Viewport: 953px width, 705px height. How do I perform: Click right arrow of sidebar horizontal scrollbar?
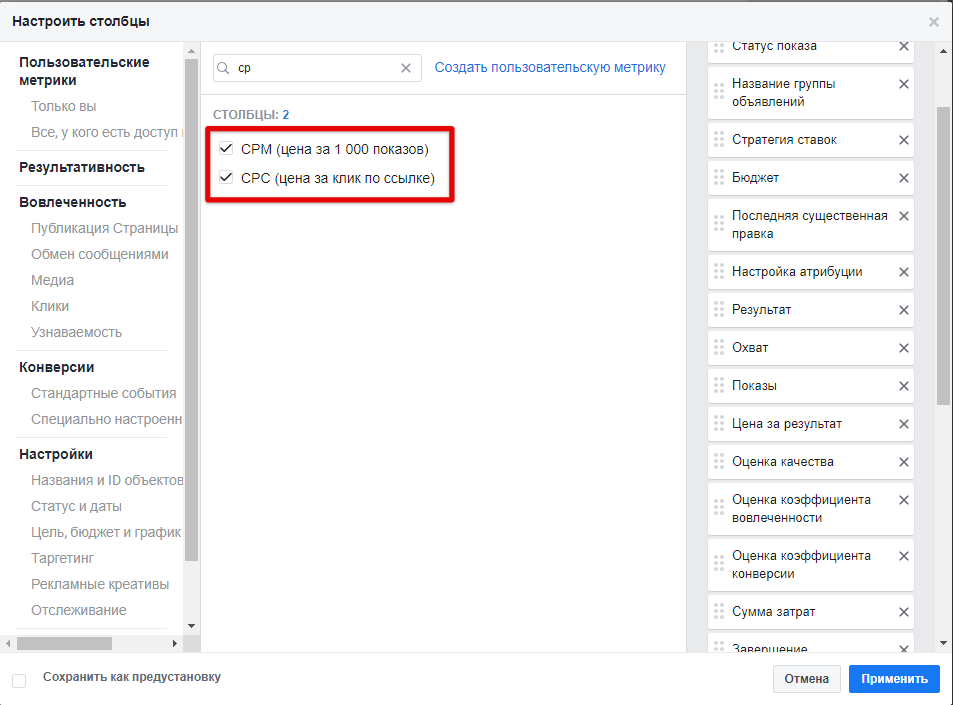[x=175, y=643]
